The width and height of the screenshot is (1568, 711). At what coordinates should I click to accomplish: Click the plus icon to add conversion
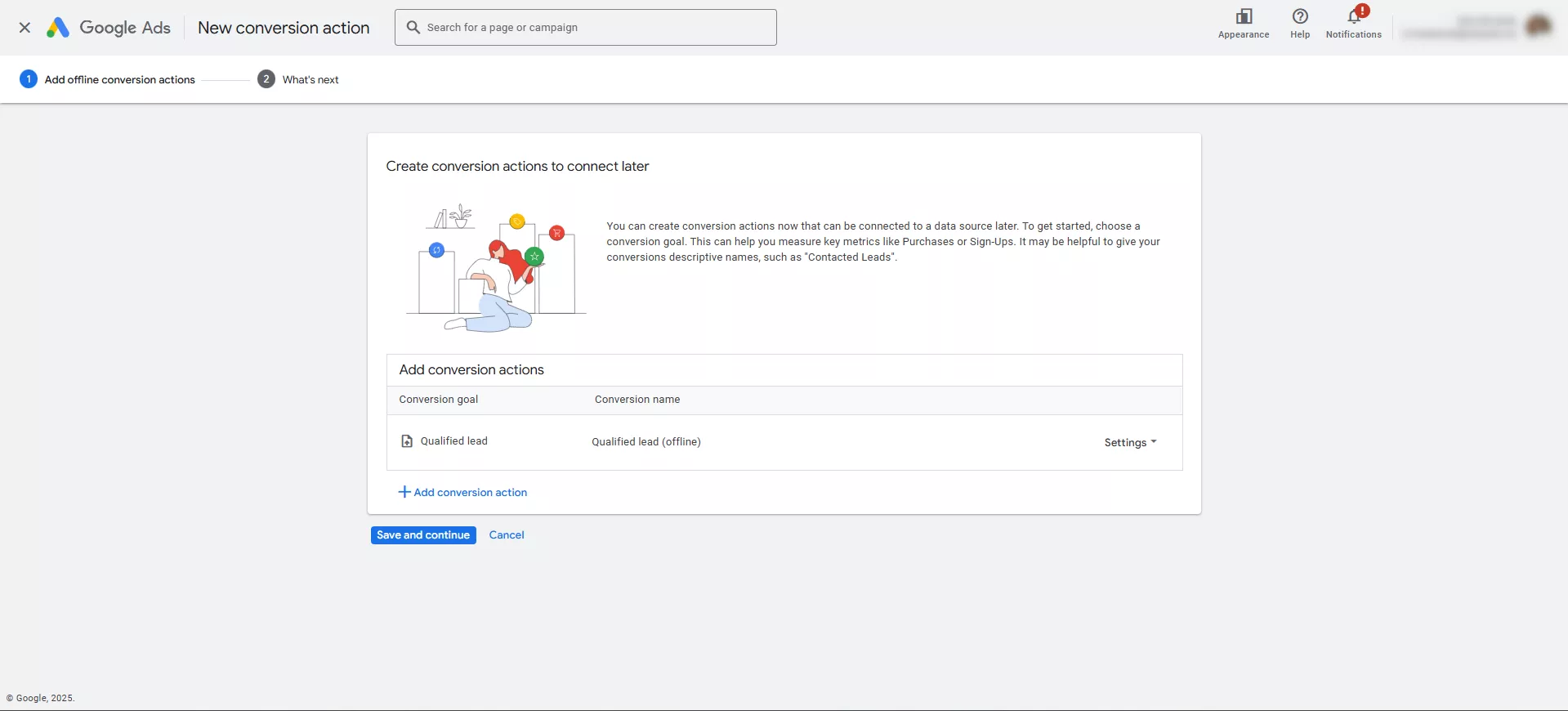(404, 492)
